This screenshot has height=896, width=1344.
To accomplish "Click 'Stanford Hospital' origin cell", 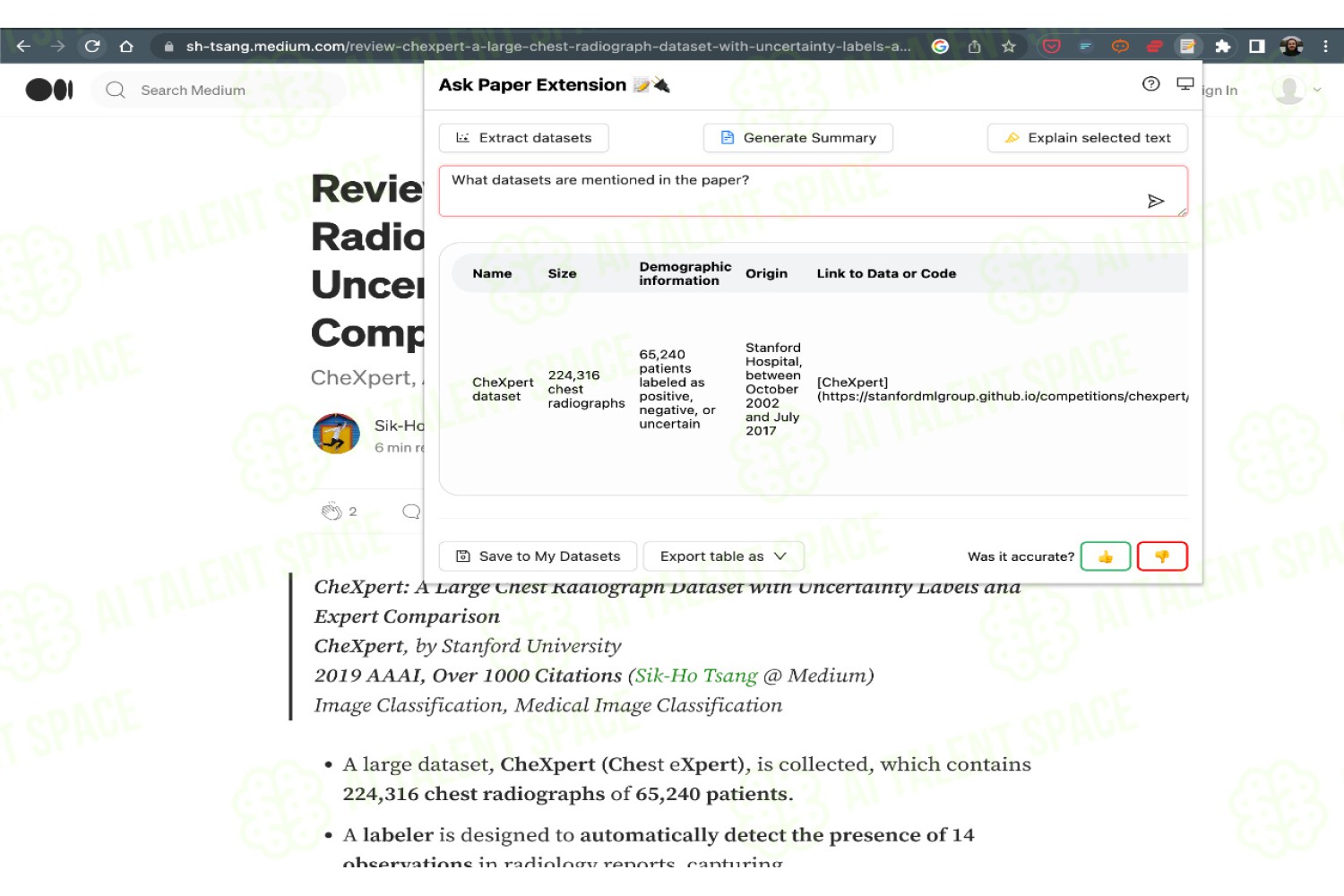I will pyautogui.click(x=773, y=390).
